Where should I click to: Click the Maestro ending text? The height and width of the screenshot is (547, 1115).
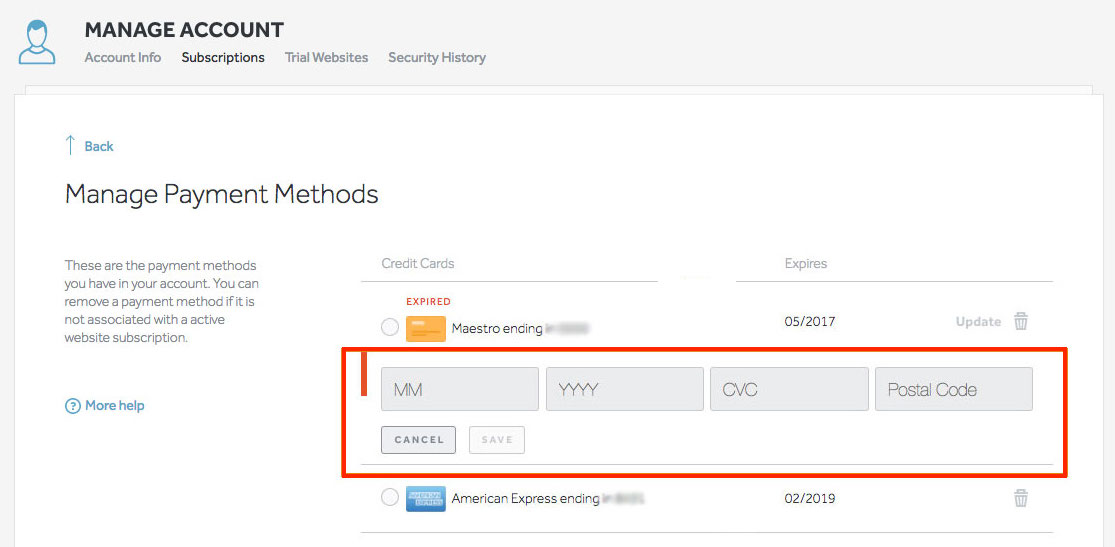[x=497, y=329]
